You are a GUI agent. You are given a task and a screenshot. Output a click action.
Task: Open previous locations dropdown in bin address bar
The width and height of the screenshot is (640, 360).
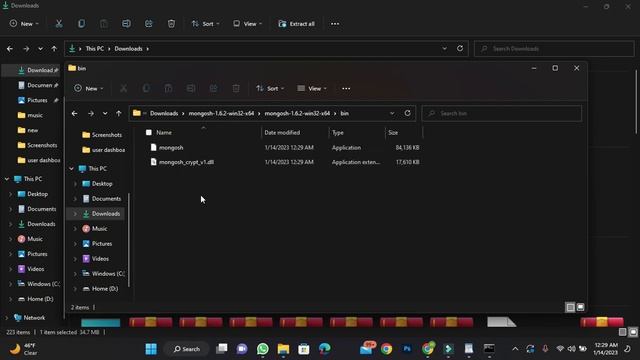(x=392, y=113)
